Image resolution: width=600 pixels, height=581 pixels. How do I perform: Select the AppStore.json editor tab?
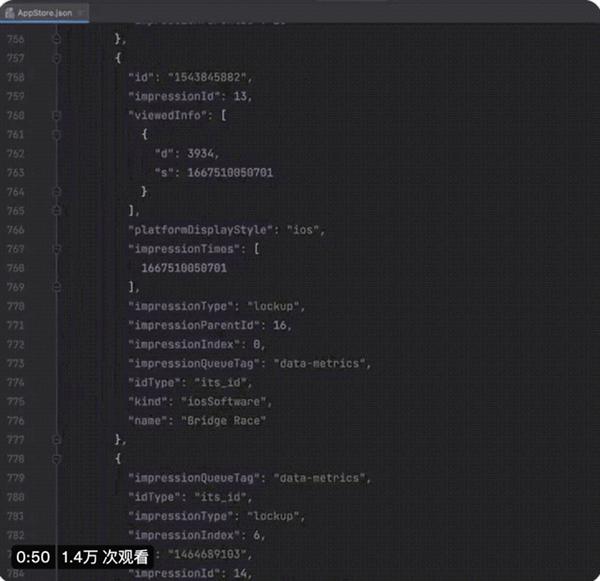(x=45, y=13)
